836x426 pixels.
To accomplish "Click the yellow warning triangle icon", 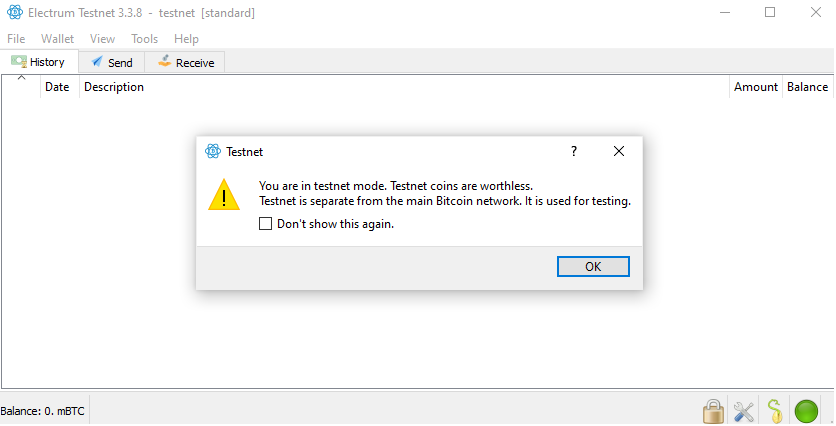I will (x=224, y=194).
